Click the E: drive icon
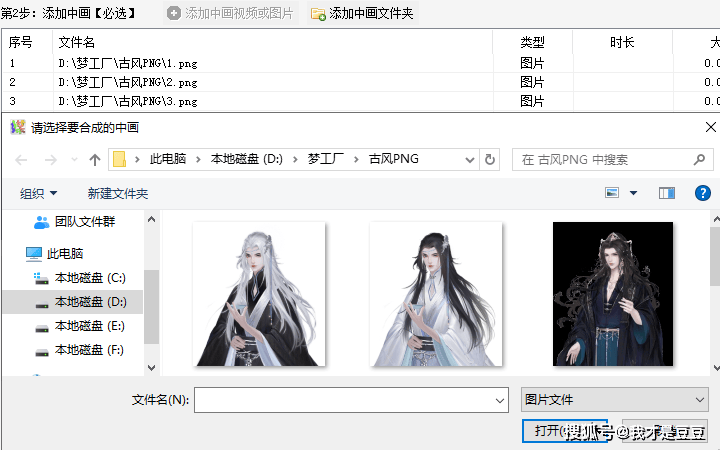The width and height of the screenshot is (720, 450). pyautogui.click(x=42, y=326)
